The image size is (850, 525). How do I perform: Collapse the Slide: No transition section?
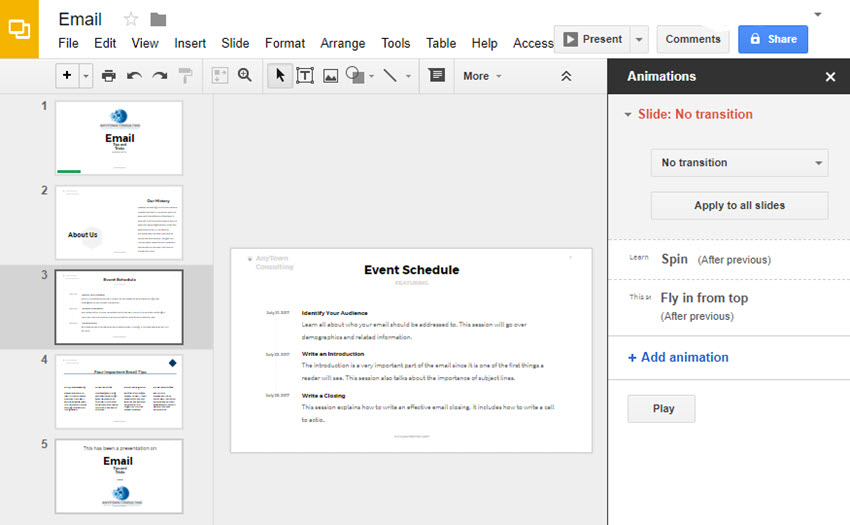[x=628, y=114]
